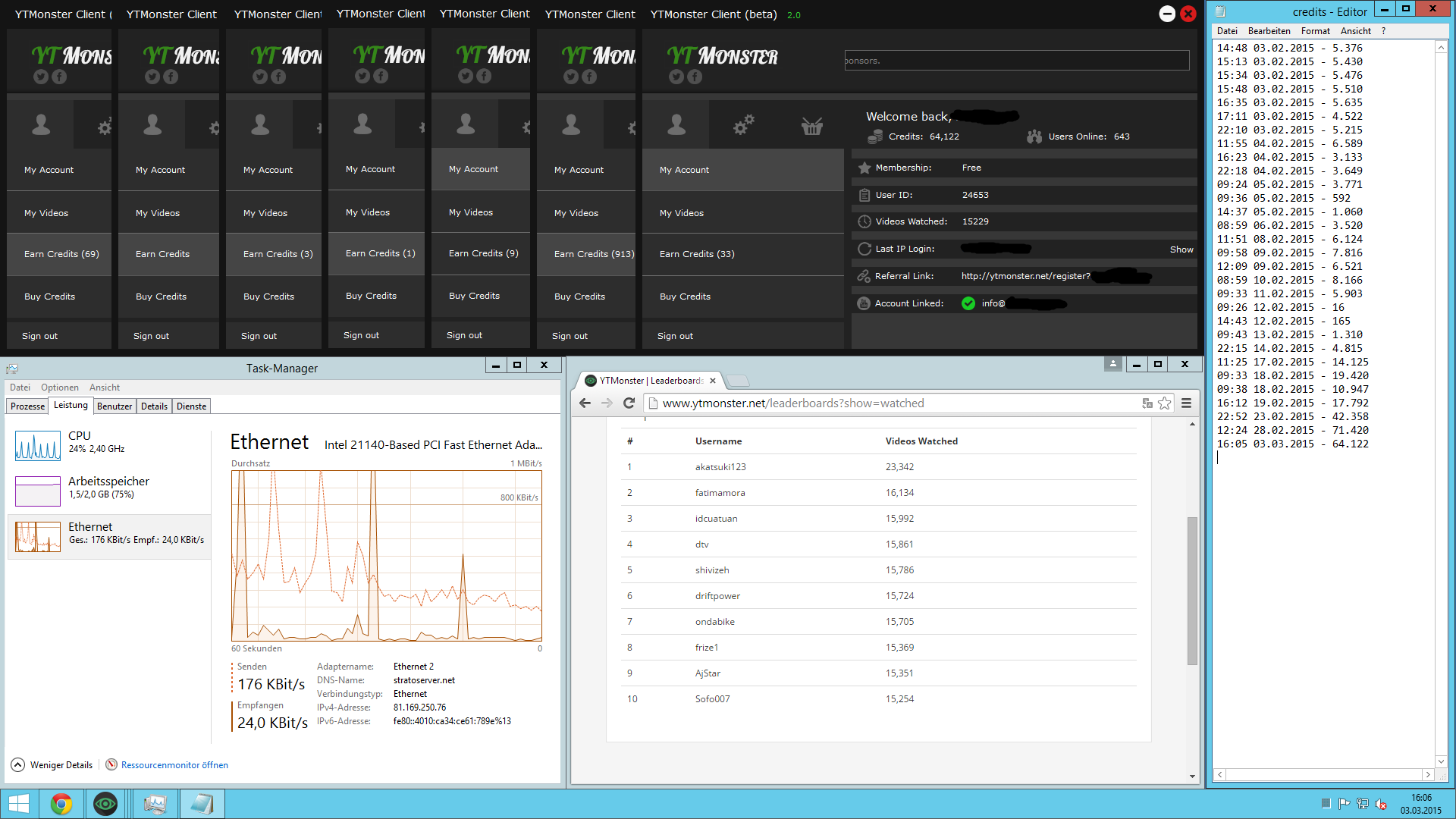Click the profile silhouette icon in rightmost client
Image resolution: width=1456 pixels, height=819 pixels.
pos(676,125)
